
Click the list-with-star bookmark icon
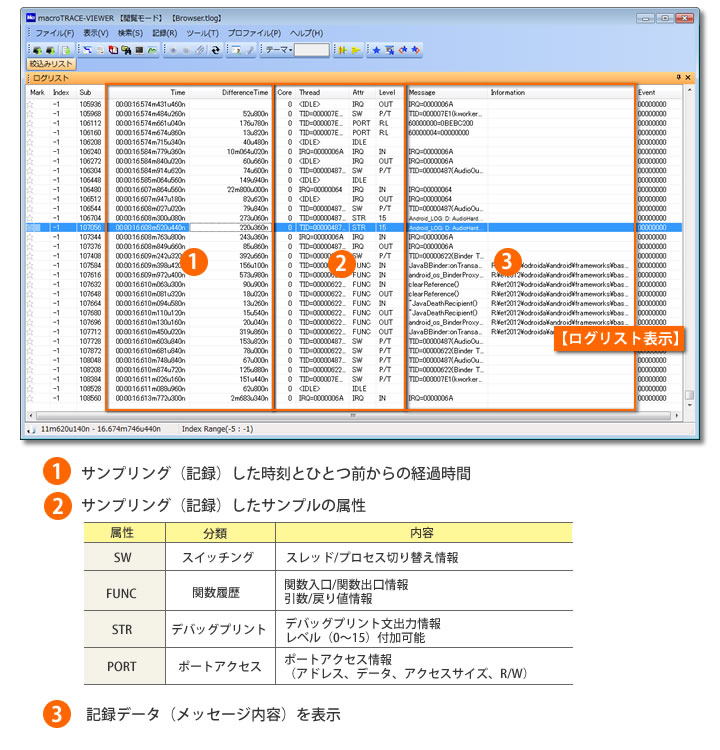point(390,50)
